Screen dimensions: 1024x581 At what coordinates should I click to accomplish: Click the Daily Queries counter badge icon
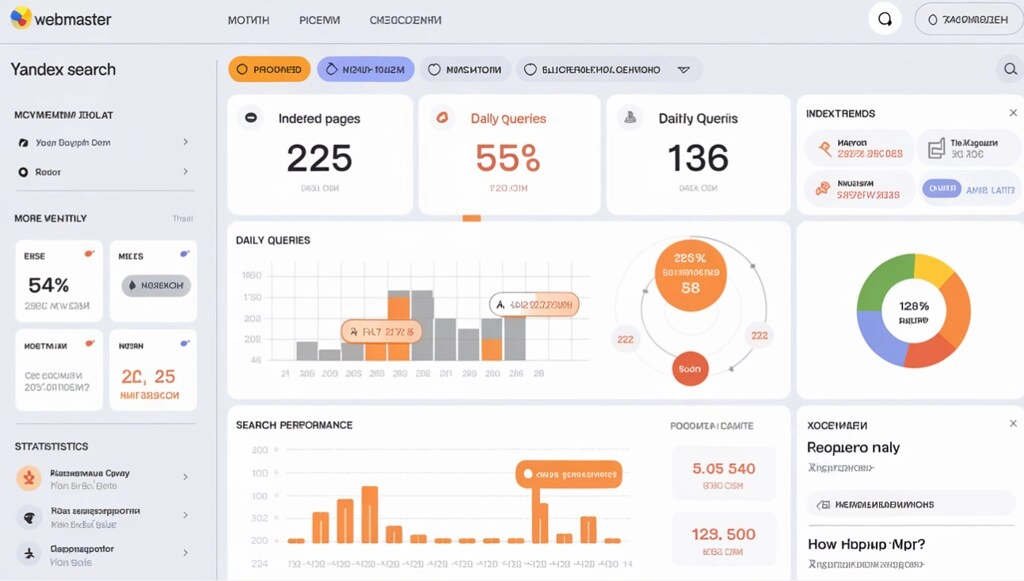(629, 117)
